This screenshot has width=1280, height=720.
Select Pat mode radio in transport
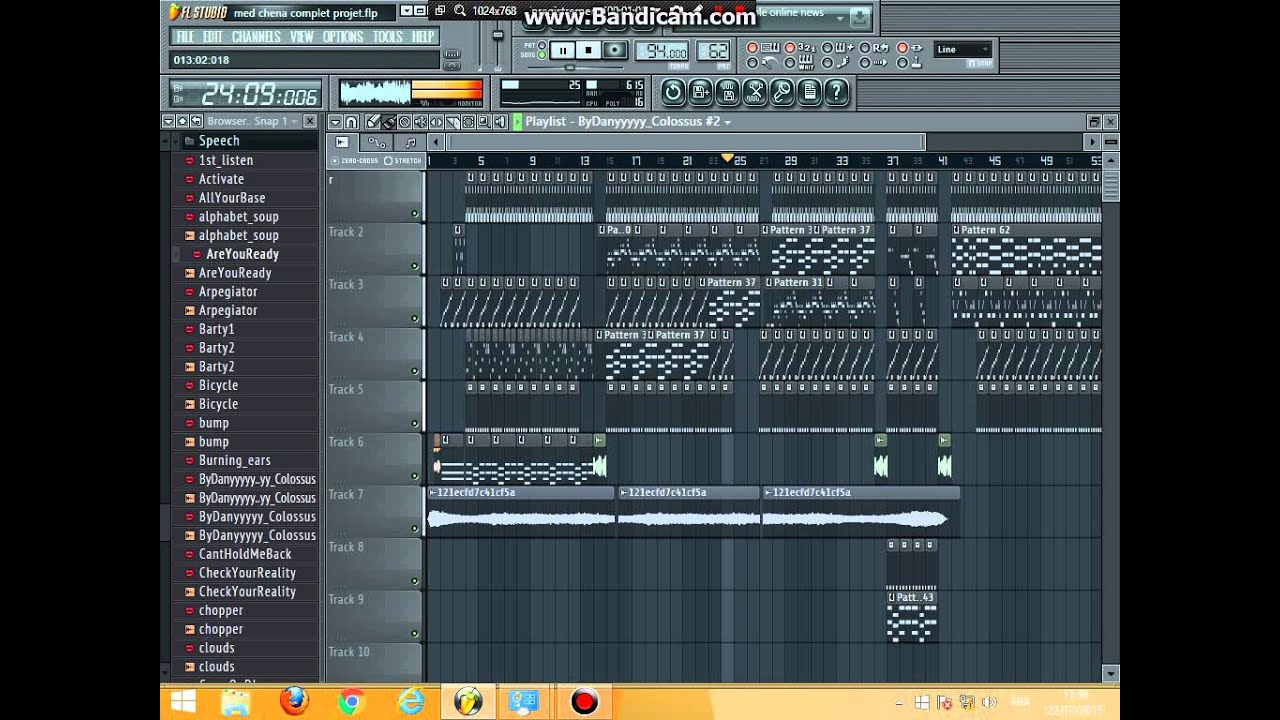[x=542, y=45]
